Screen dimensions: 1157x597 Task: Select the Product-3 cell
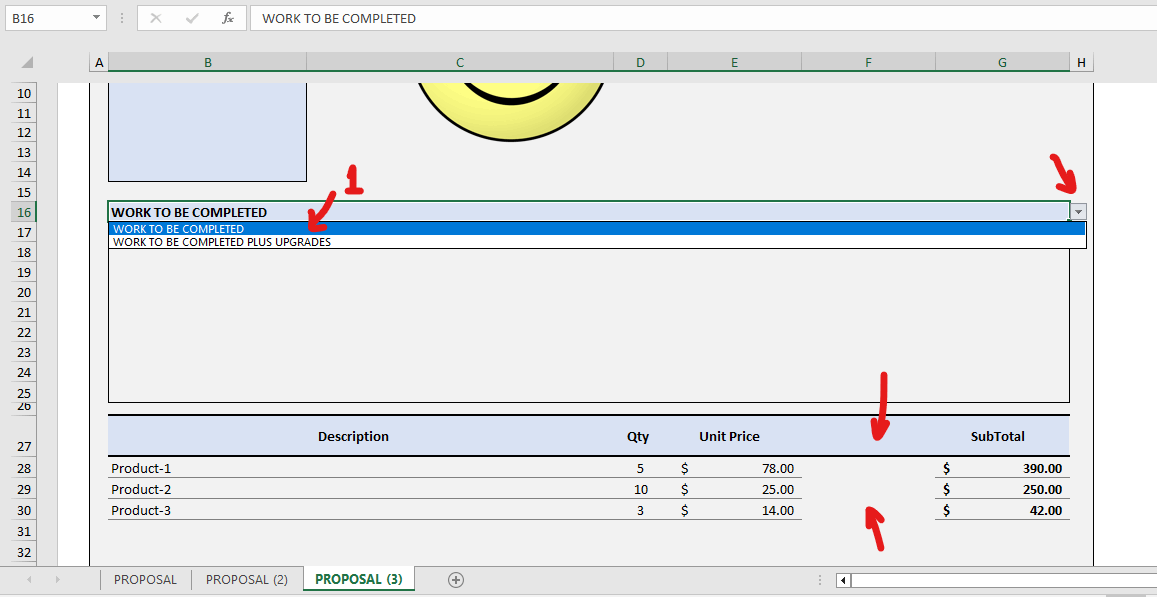point(361,510)
